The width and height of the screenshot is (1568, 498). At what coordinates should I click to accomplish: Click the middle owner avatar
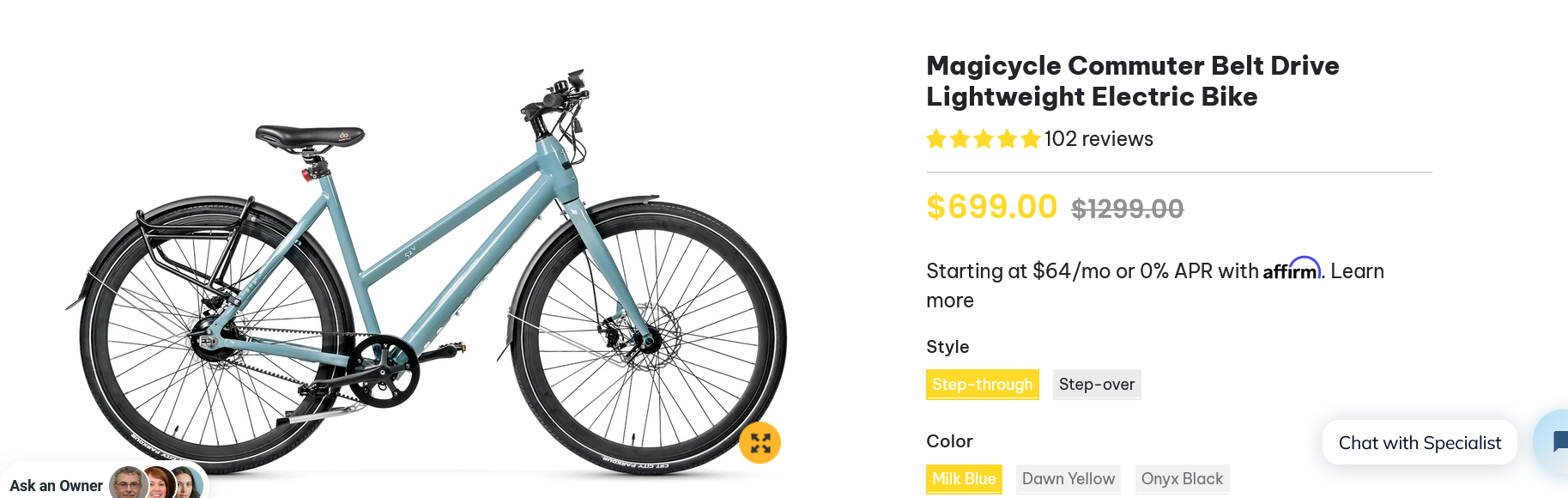click(159, 484)
